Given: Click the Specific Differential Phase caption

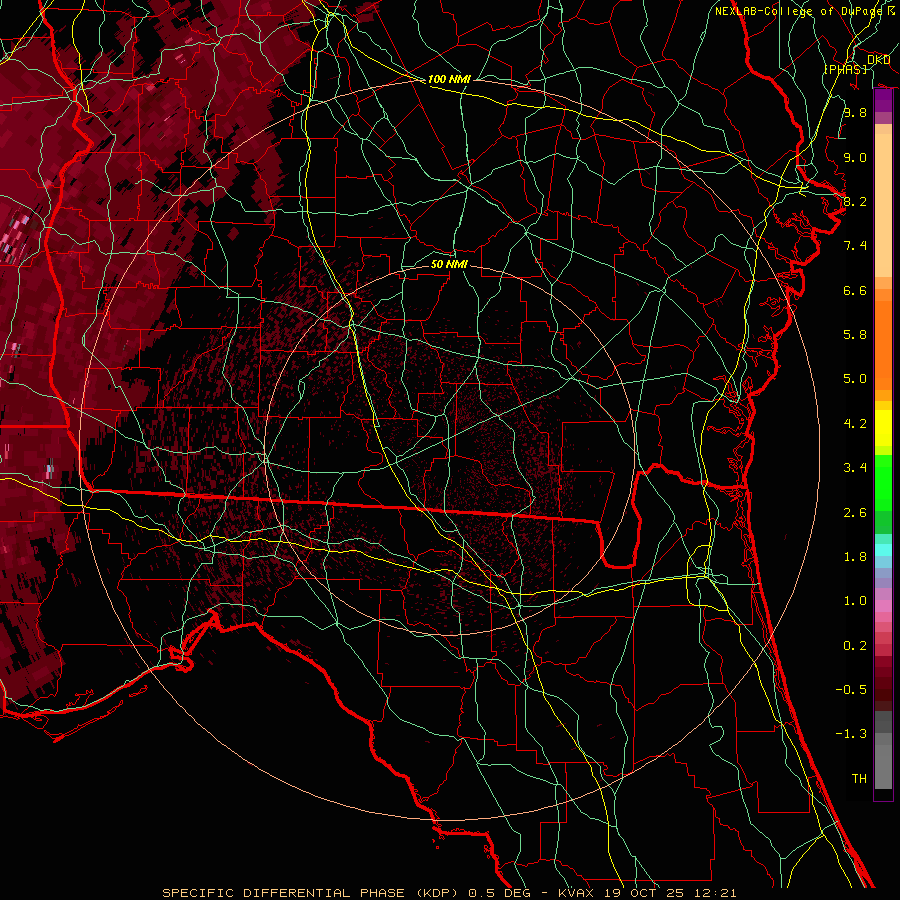Looking at the screenshot, I should click(449, 893).
